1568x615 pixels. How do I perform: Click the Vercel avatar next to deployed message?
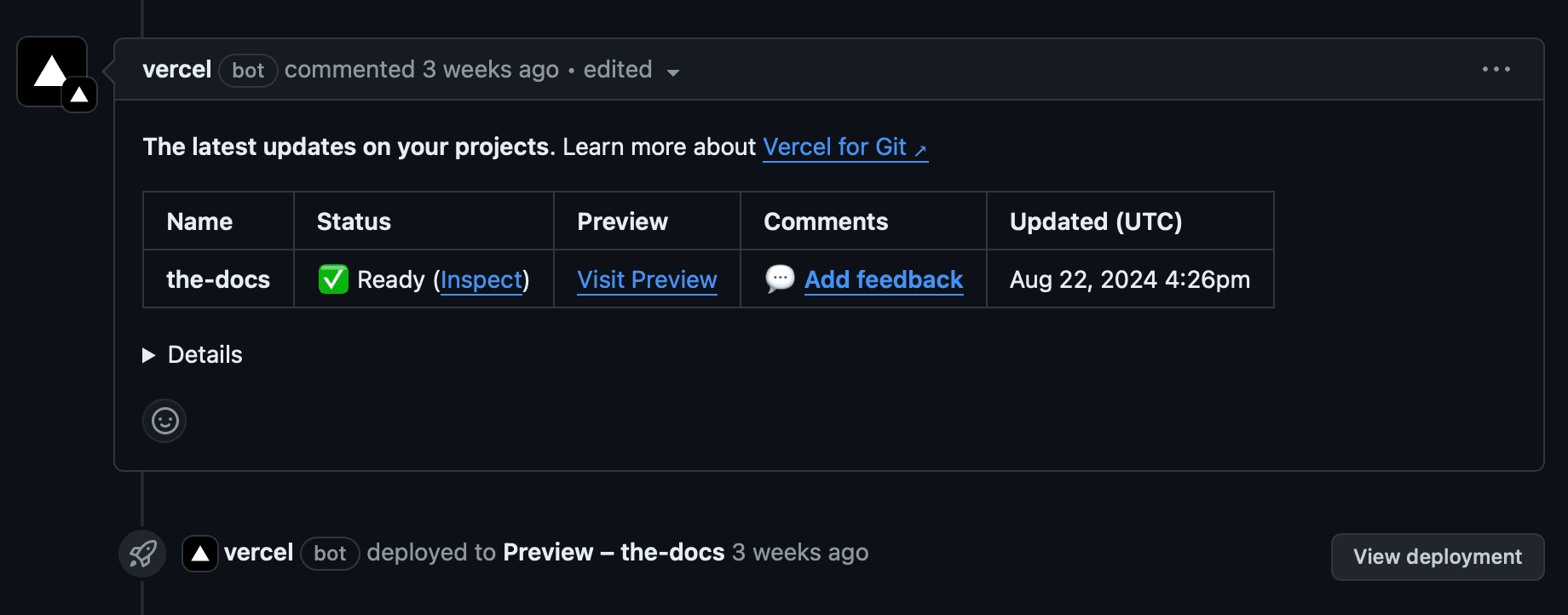tap(199, 553)
